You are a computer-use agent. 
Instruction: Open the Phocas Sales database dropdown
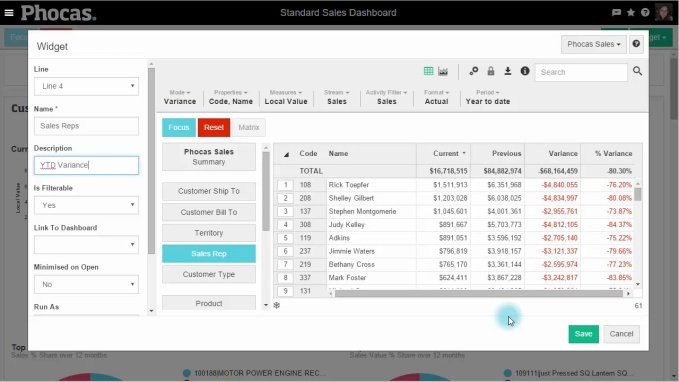click(x=594, y=44)
